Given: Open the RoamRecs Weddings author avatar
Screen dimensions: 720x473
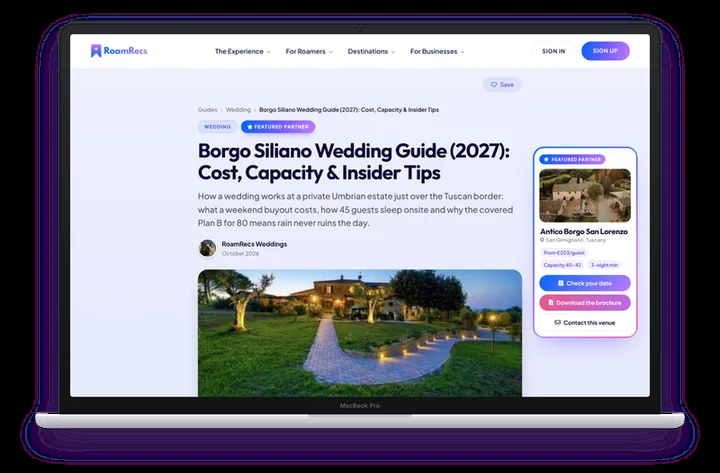Looking at the screenshot, I should (208, 248).
